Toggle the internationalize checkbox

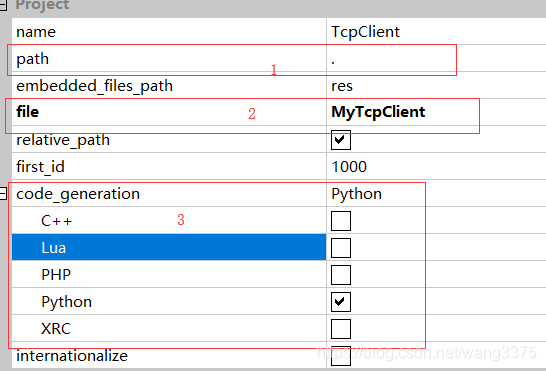(x=341, y=356)
